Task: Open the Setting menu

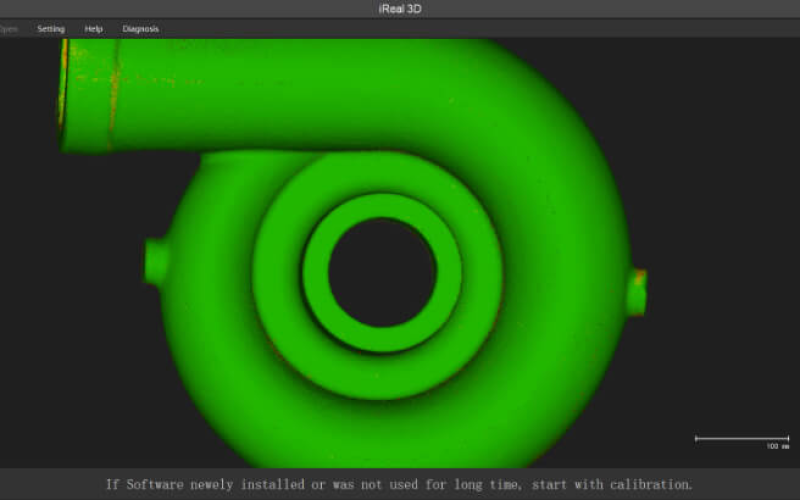Action: click(x=51, y=29)
